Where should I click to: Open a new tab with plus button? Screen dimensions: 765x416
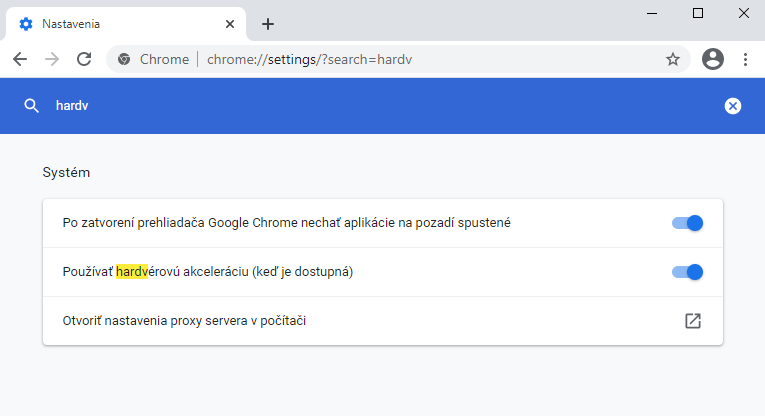(x=268, y=24)
